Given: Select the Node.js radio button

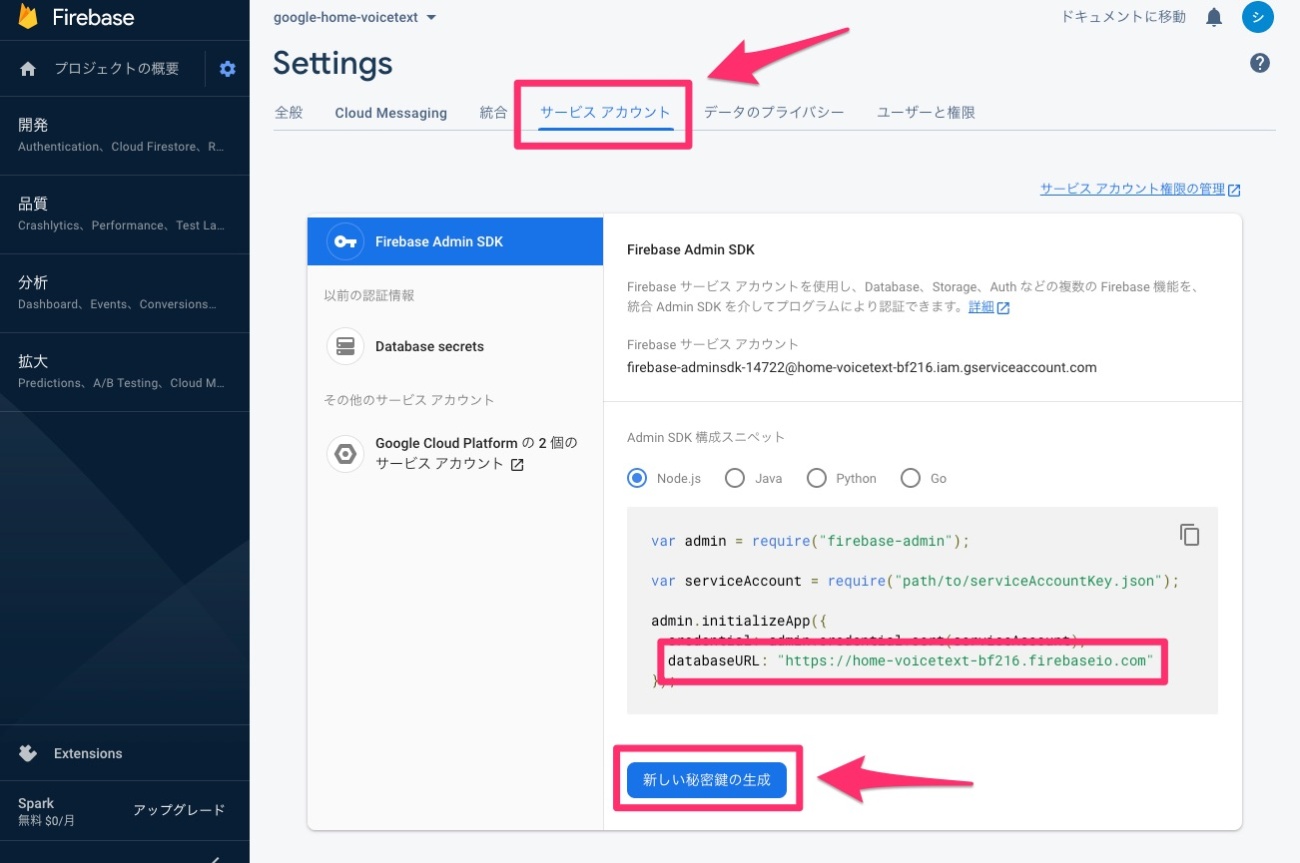Looking at the screenshot, I should [x=637, y=478].
